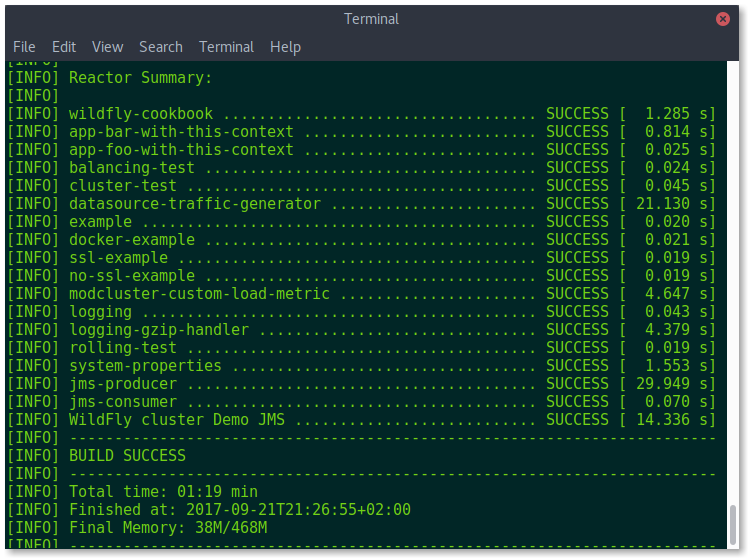The width and height of the screenshot is (748, 558).
Task: Click the 'logging-gzip-handler' module name
Action: [159, 330]
